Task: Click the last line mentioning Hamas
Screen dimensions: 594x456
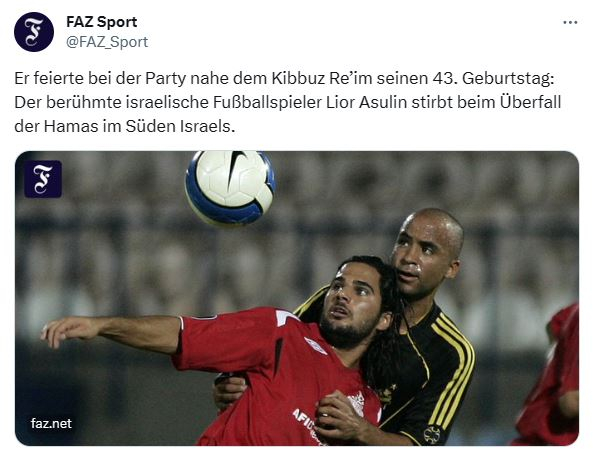Action: click(x=125, y=126)
